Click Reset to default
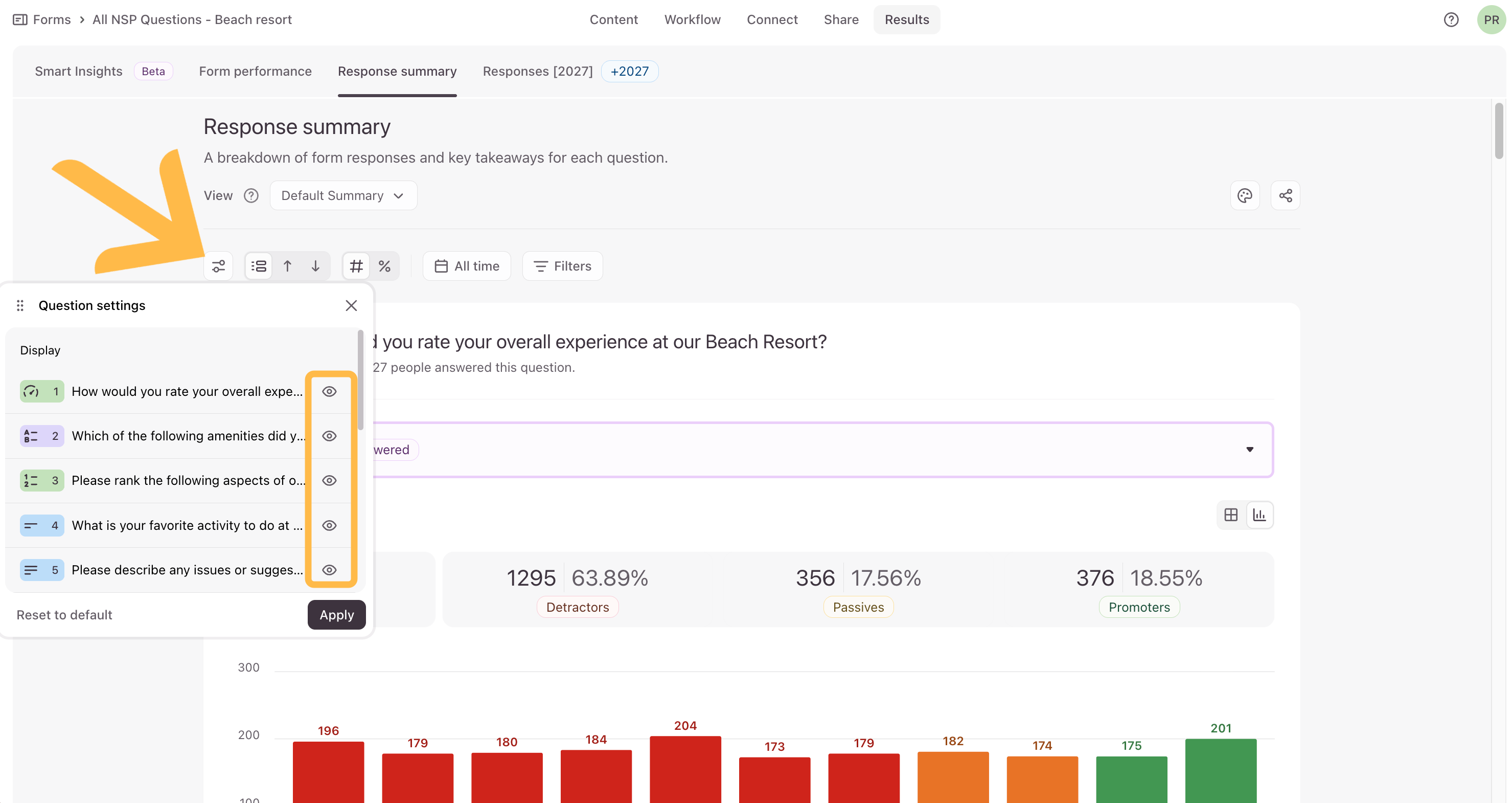The height and width of the screenshot is (803, 1512). (64, 614)
